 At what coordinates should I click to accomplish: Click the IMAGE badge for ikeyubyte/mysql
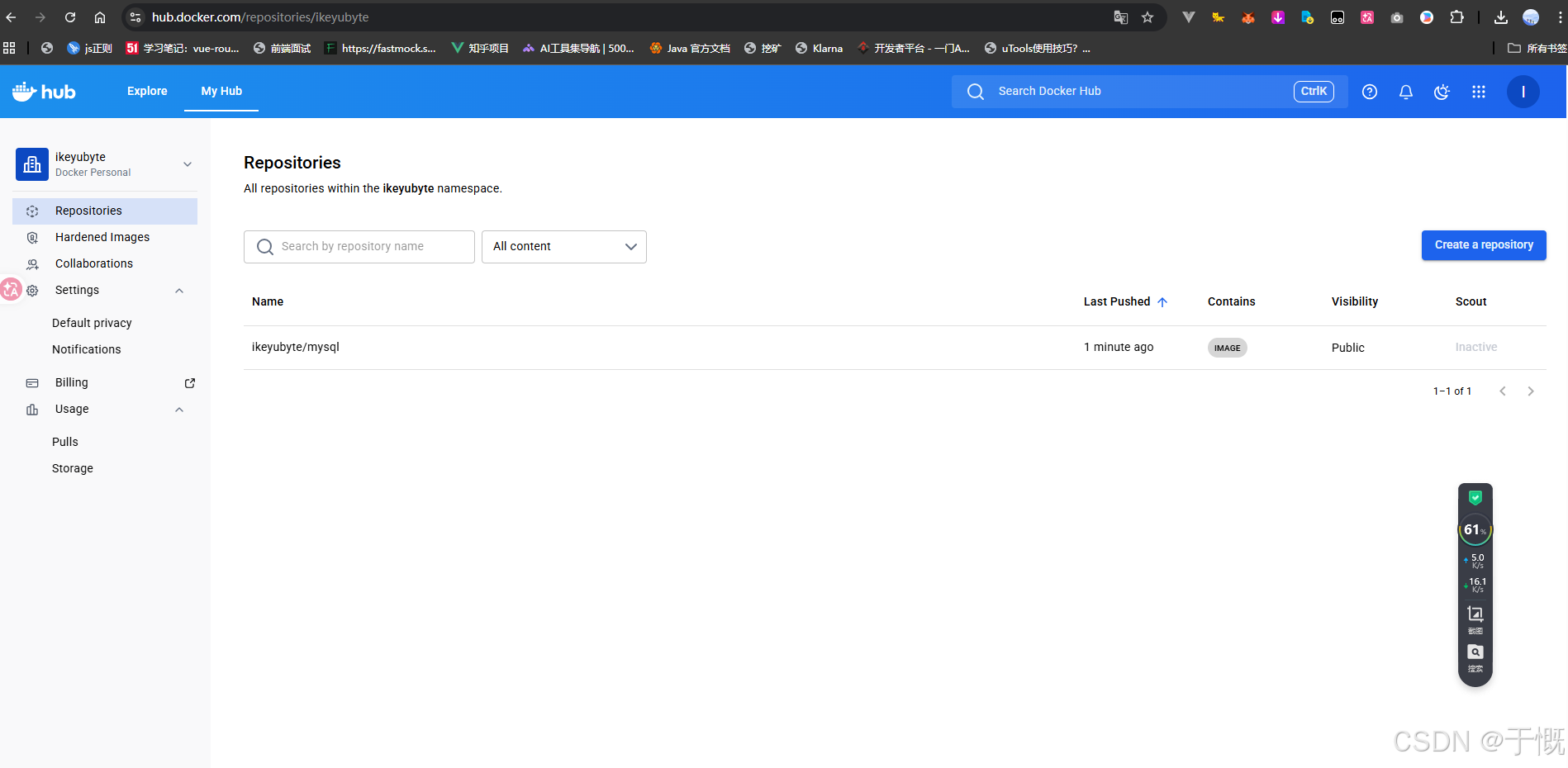[1228, 348]
